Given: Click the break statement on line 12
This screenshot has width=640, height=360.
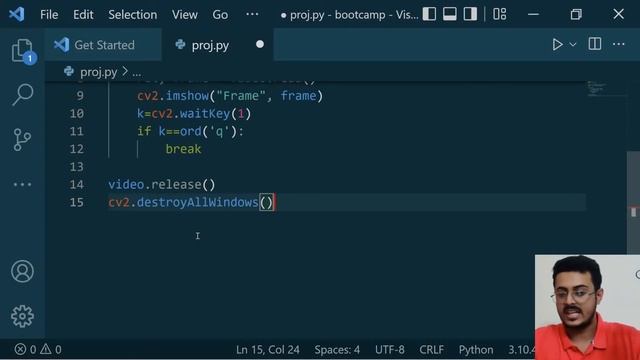Looking at the screenshot, I should click(183, 149).
